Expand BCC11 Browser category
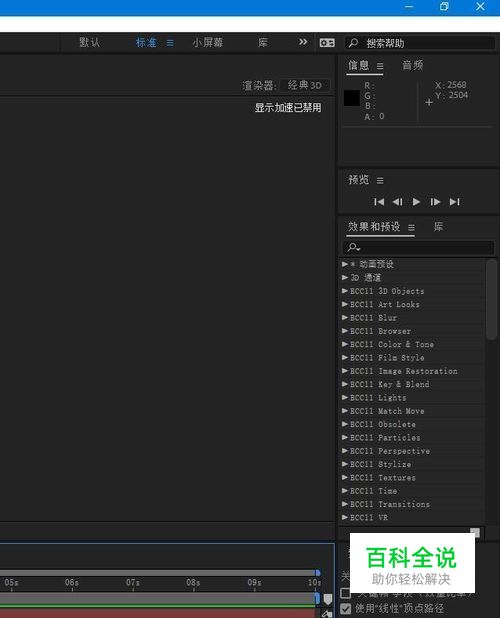The width and height of the screenshot is (500, 618). tap(345, 331)
